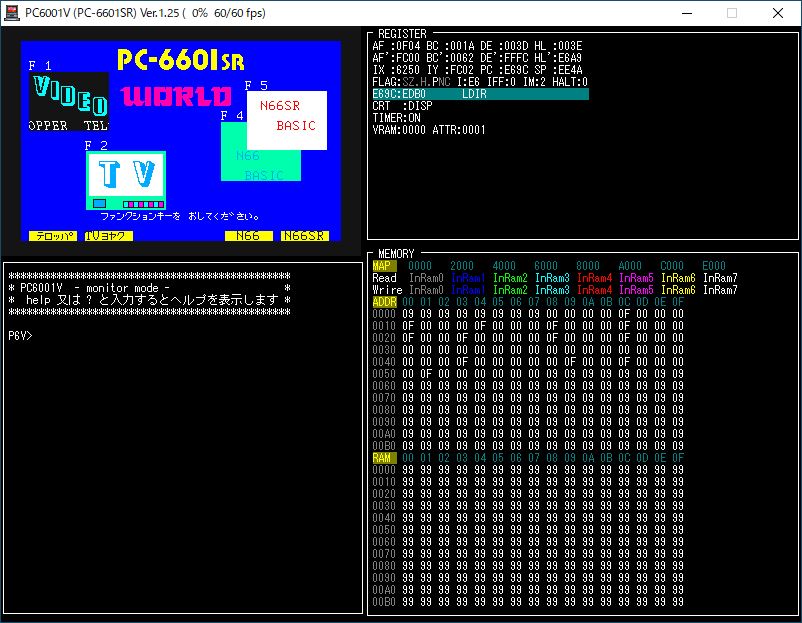This screenshot has width=802, height=623.
Task: Select the yellow RAM header label
Action: (383, 457)
